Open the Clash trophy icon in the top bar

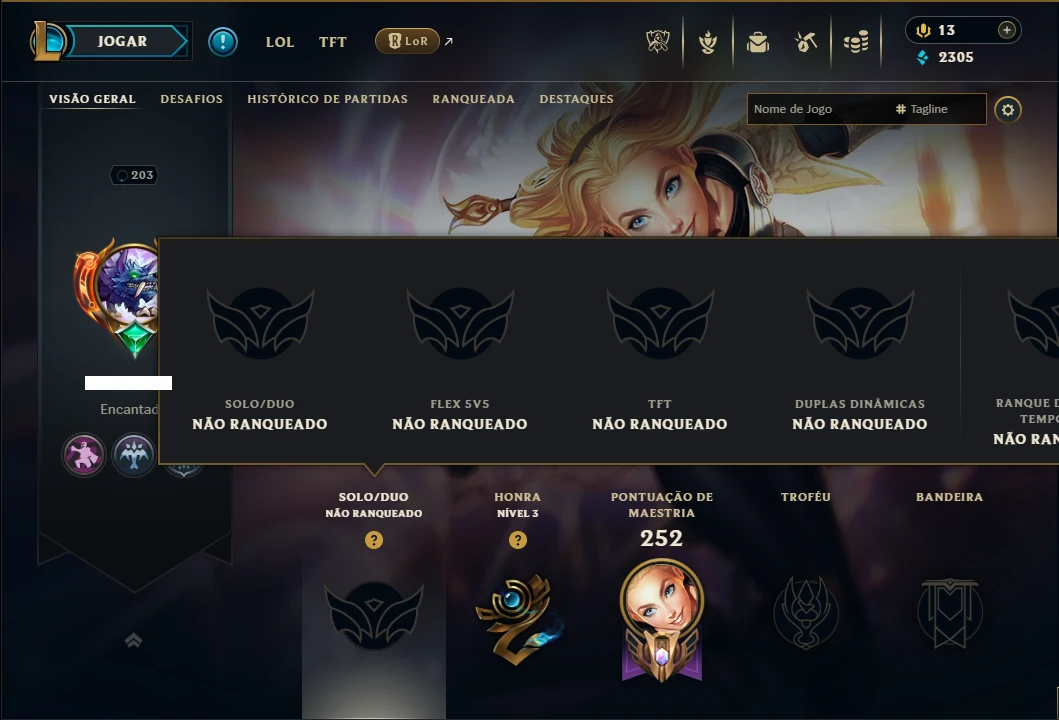tap(657, 42)
